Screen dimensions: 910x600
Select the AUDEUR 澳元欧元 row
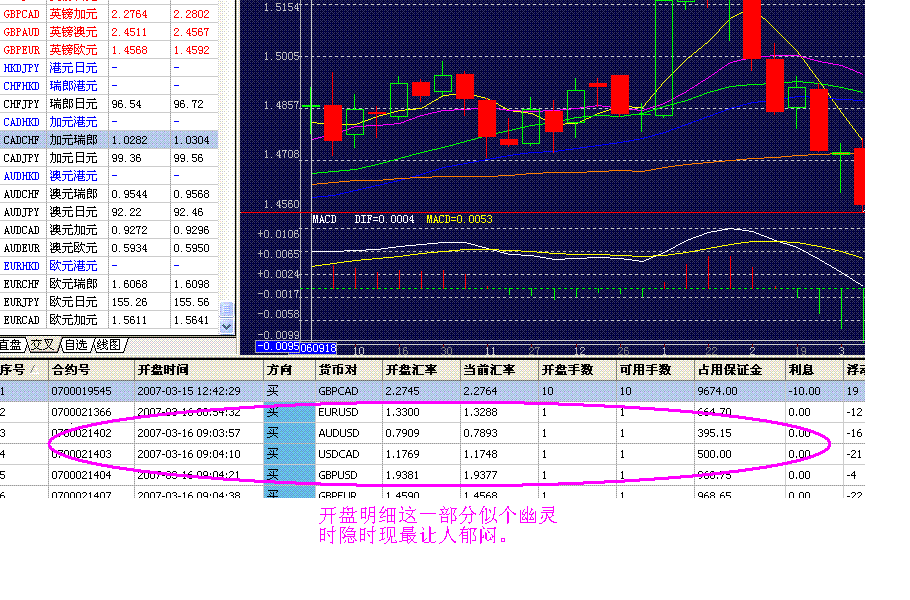pyautogui.click(x=109, y=248)
